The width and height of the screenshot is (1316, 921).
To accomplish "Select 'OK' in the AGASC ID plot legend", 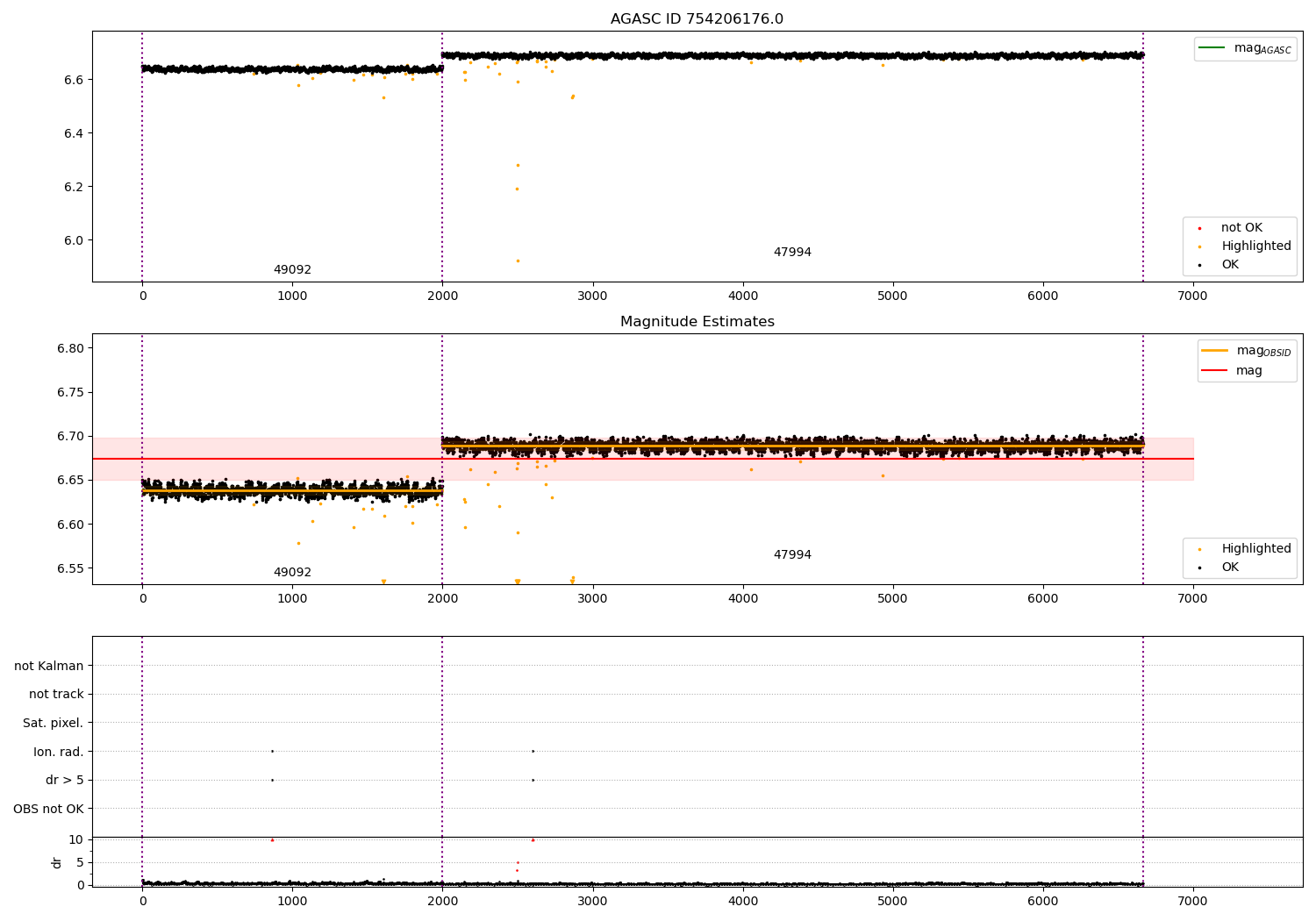I will point(1230,265).
